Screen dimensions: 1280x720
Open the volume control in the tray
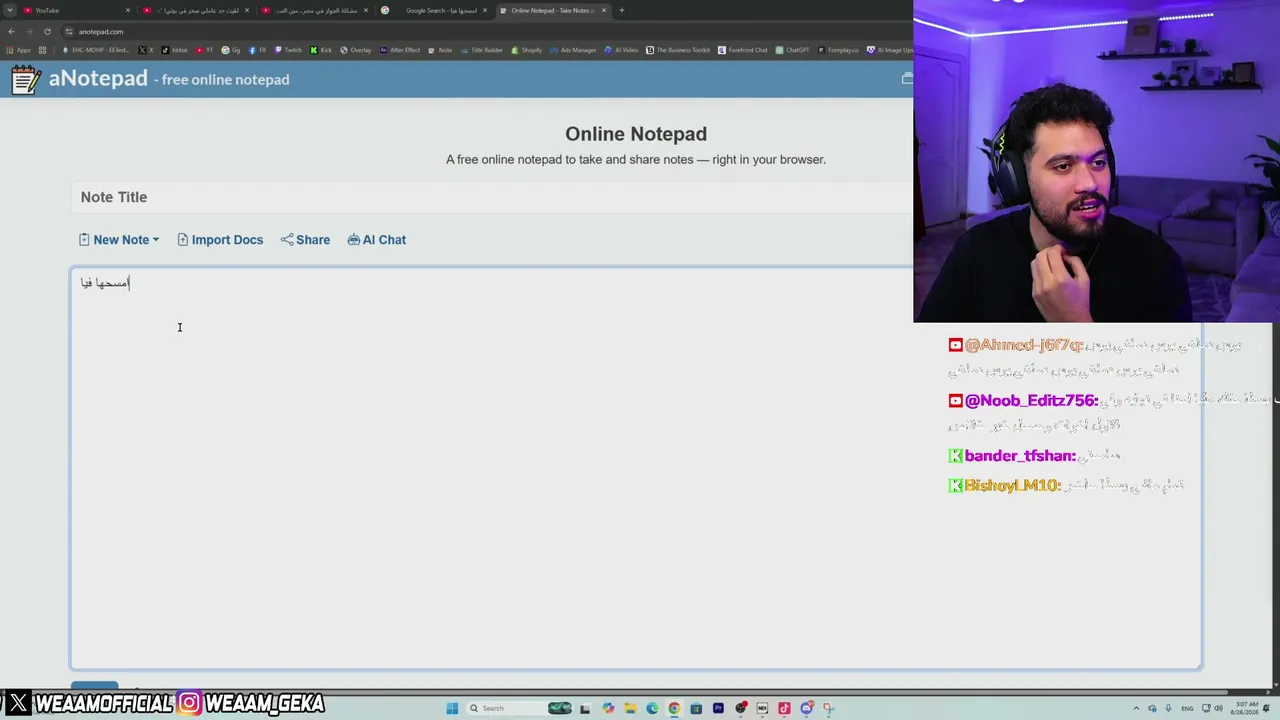[1219, 708]
